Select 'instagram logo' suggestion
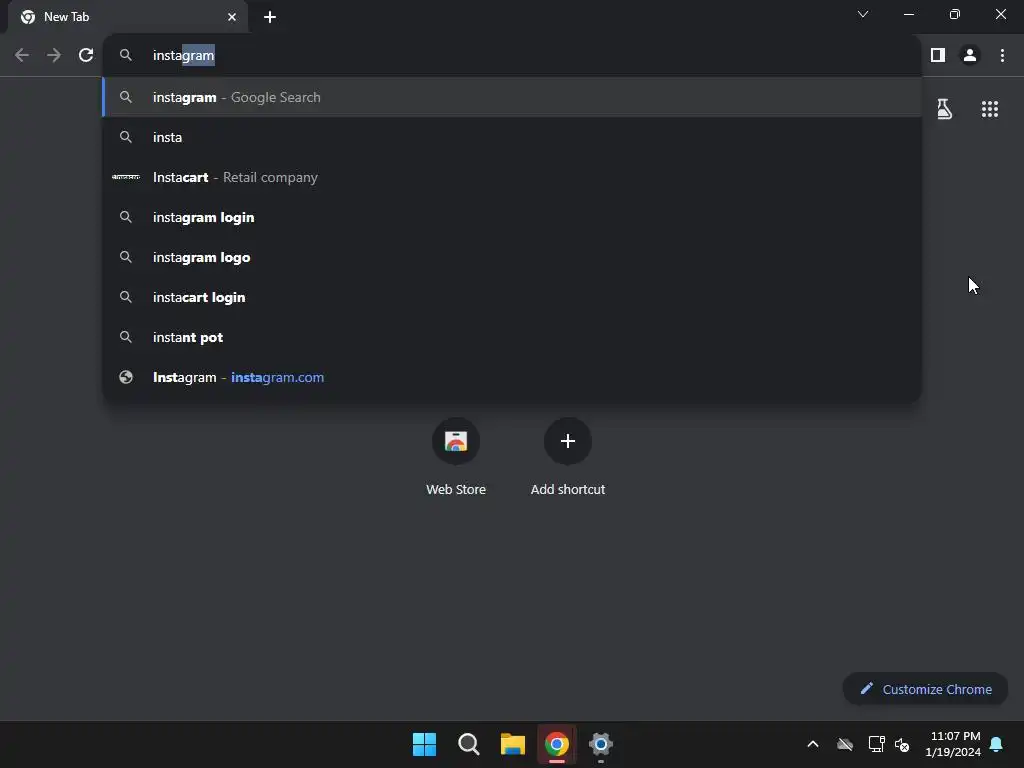 pos(513,257)
